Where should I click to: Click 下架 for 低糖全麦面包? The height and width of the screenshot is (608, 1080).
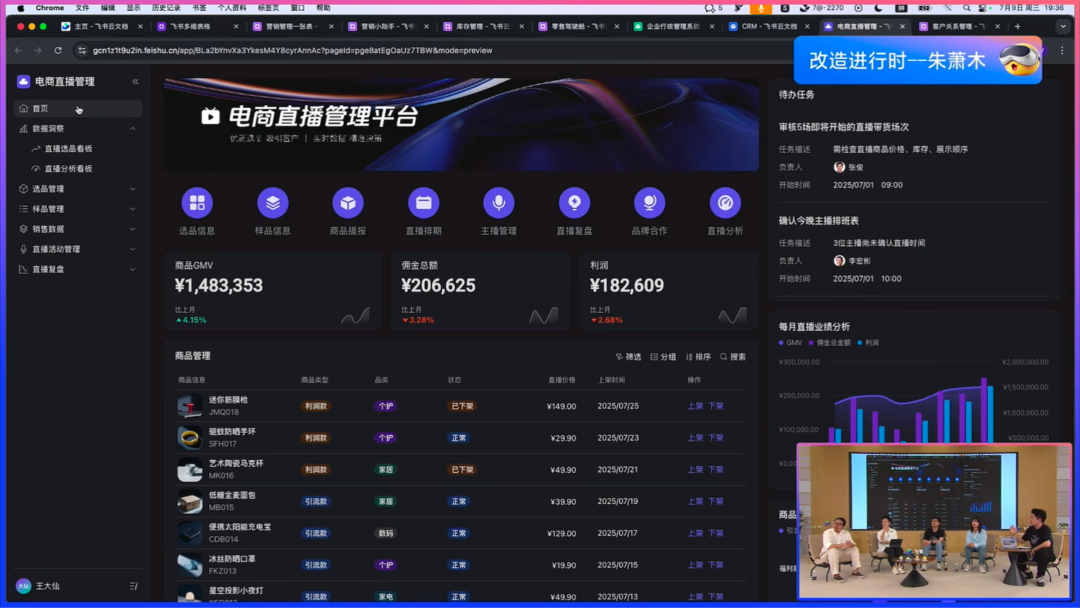coord(716,501)
